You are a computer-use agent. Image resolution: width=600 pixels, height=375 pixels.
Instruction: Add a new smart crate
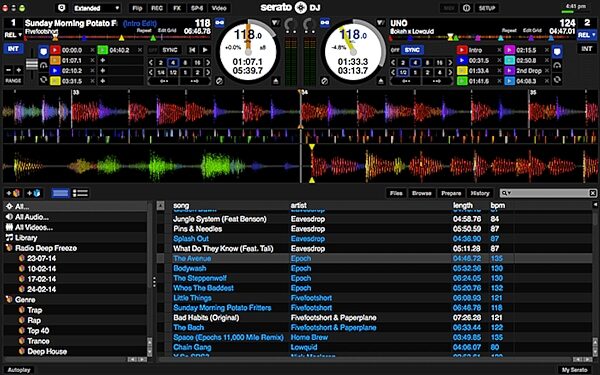tap(34, 193)
